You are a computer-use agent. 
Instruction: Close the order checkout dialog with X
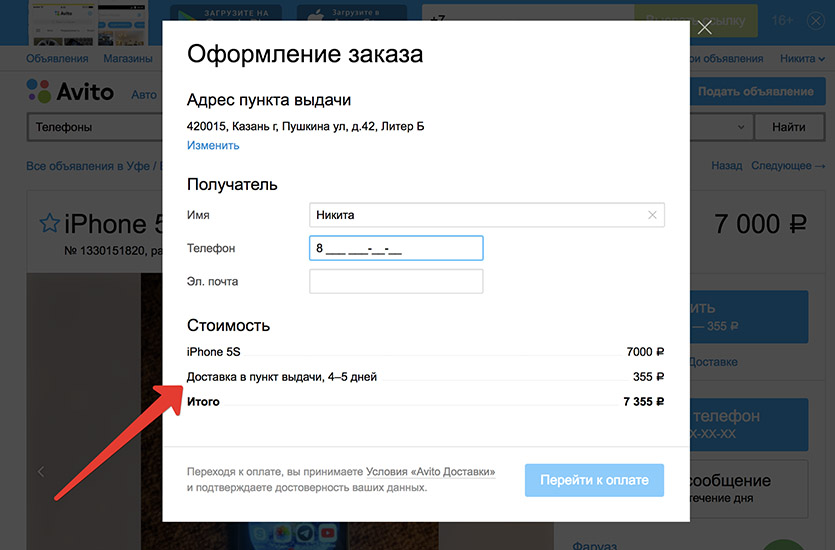pos(704,27)
